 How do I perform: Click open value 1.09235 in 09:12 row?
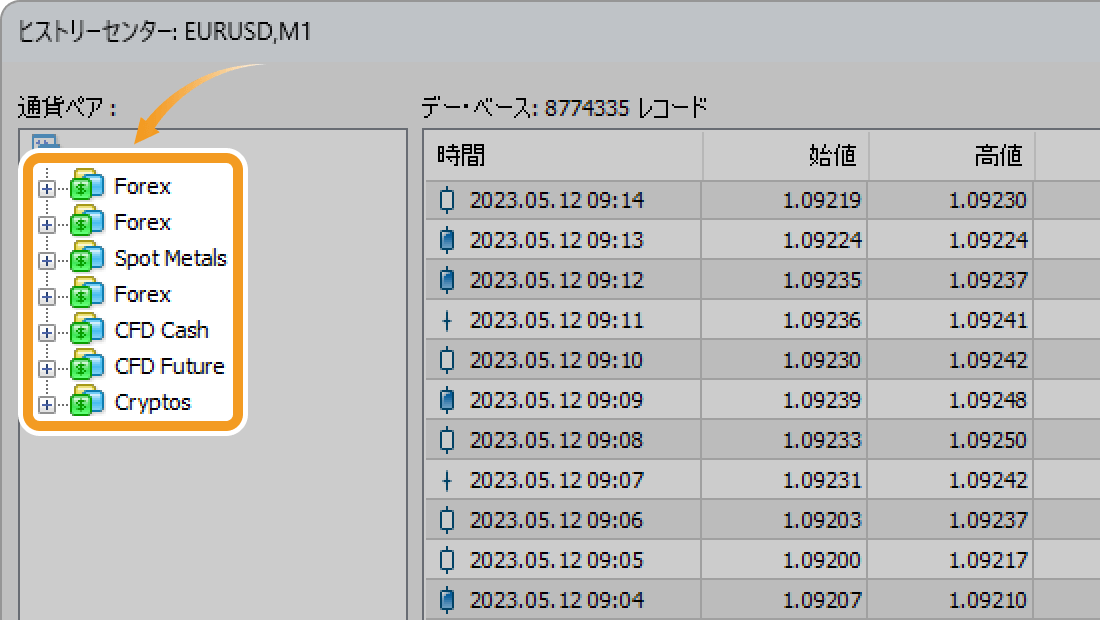coord(821,281)
